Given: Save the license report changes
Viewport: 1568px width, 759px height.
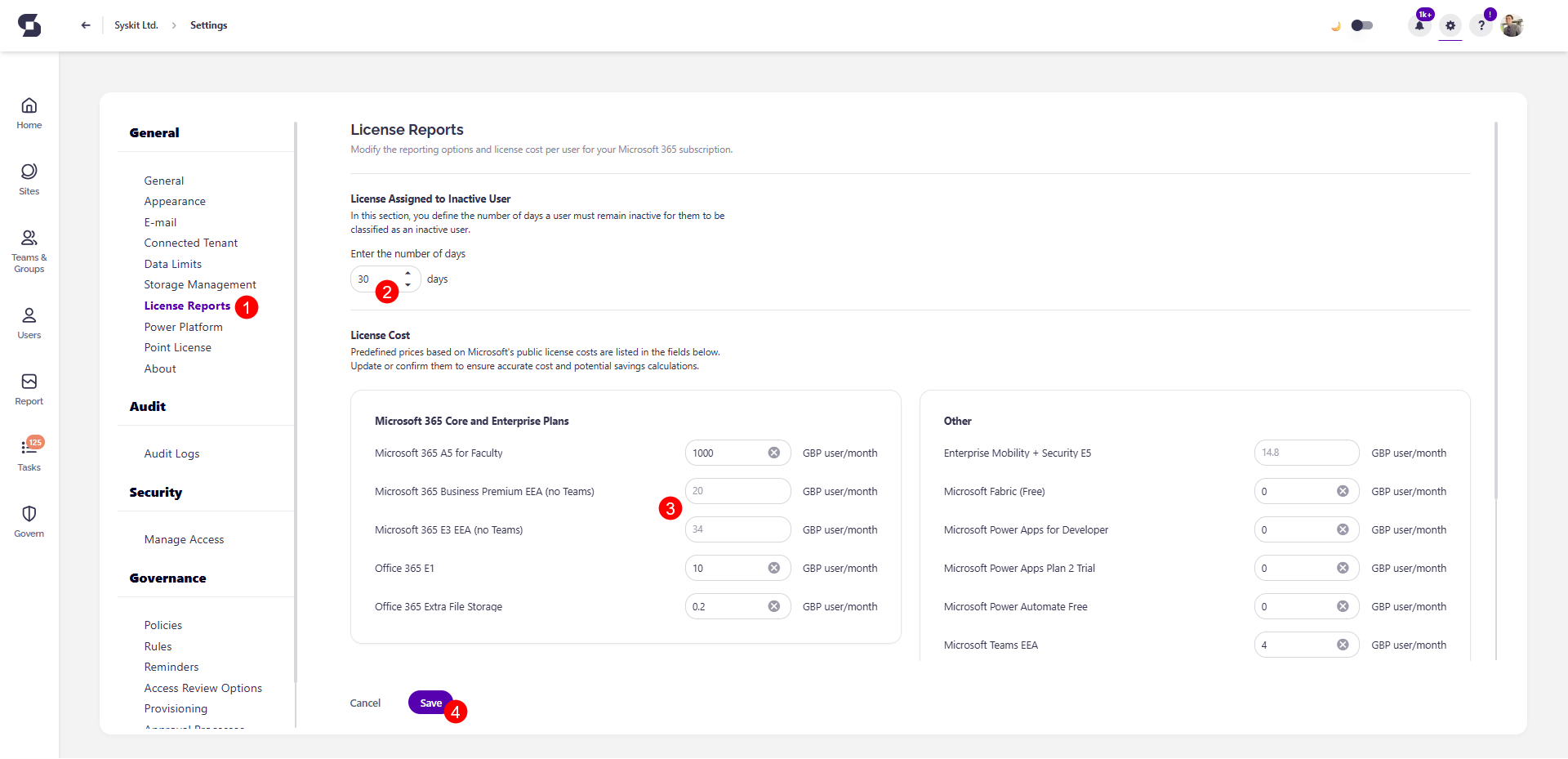Looking at the screenshot, I should click(x=430, y=702).
